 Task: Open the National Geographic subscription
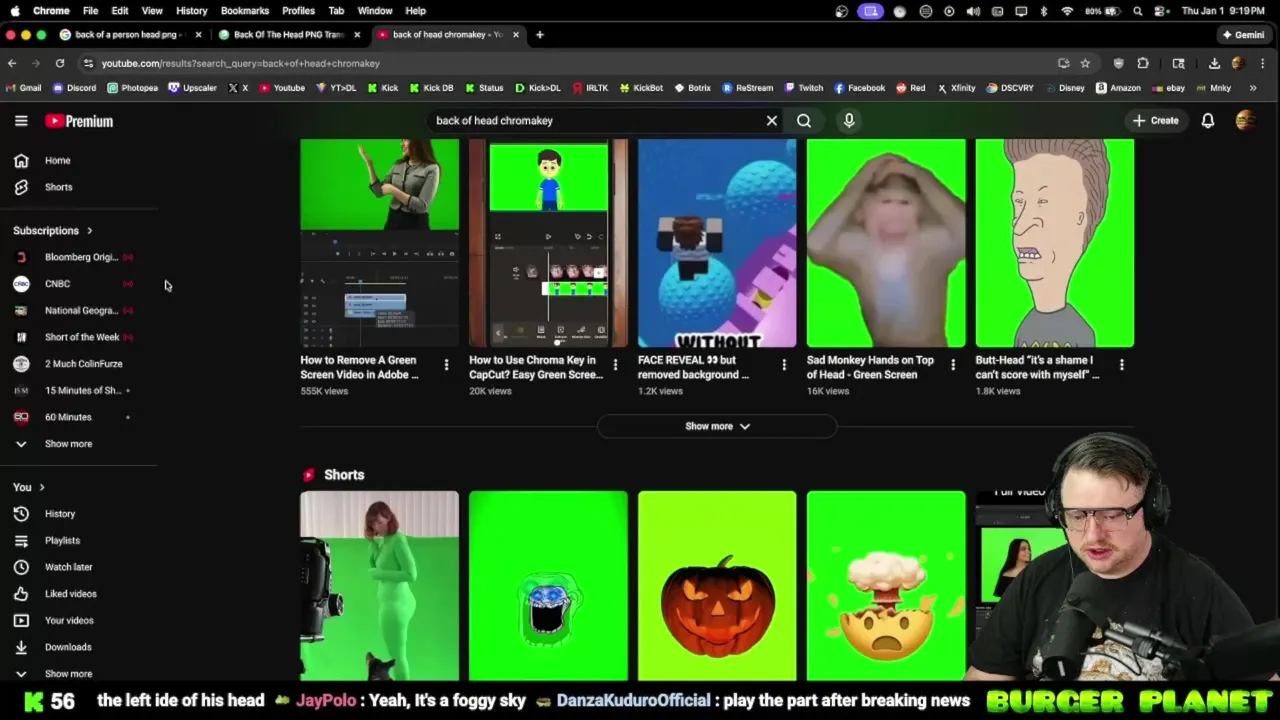79,310
